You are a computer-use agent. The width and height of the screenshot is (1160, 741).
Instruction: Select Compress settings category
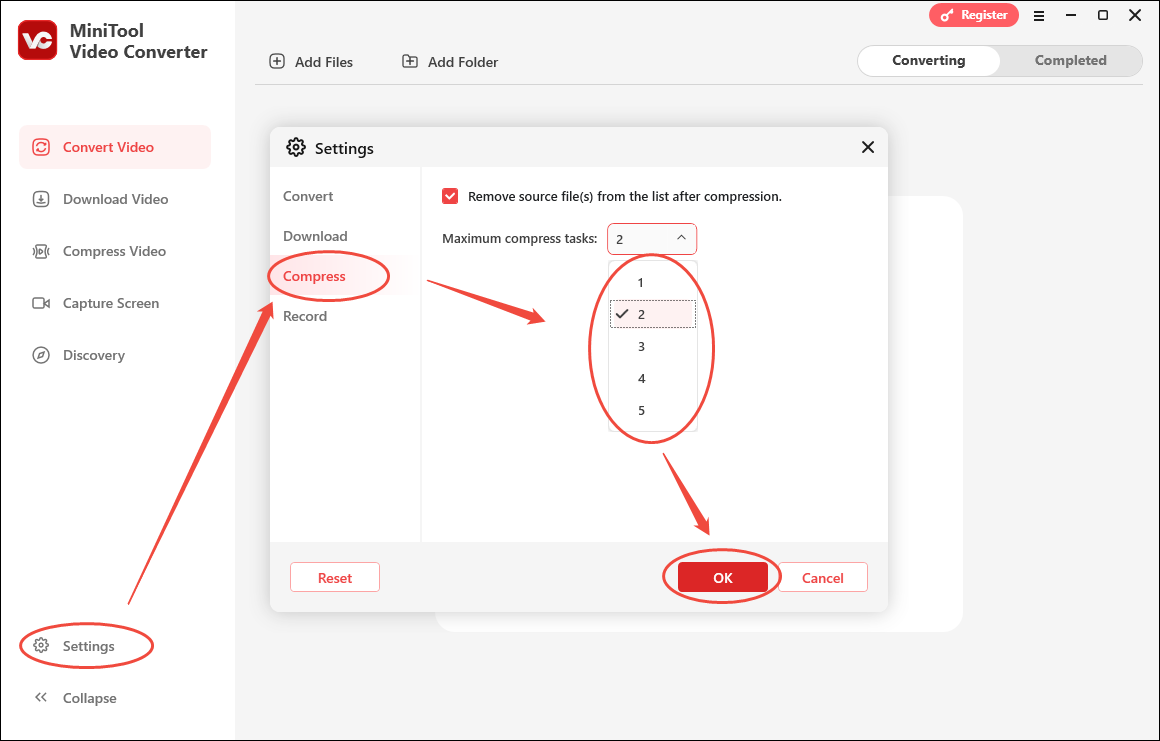(x=345, y=276)
